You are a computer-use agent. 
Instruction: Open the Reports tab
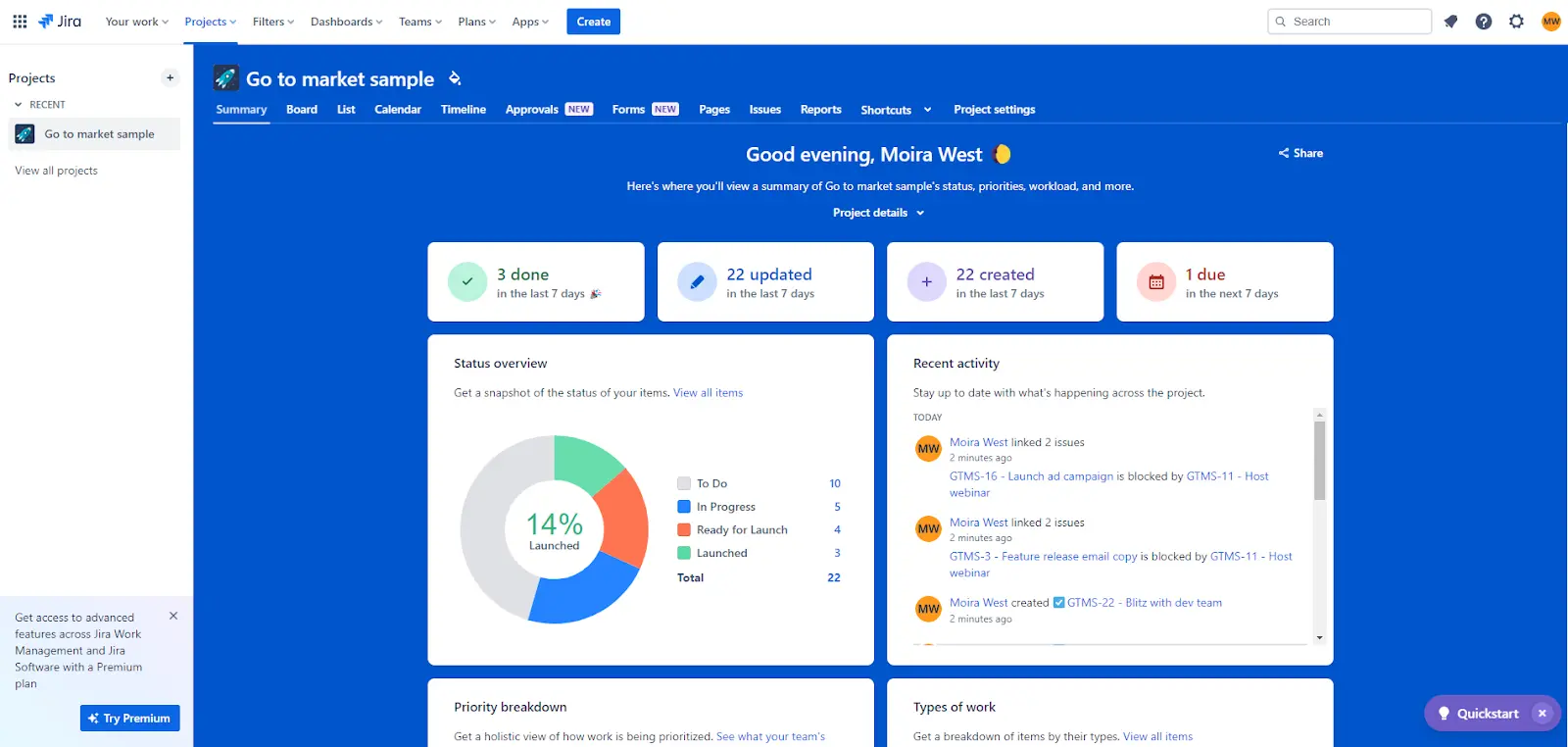821,110
